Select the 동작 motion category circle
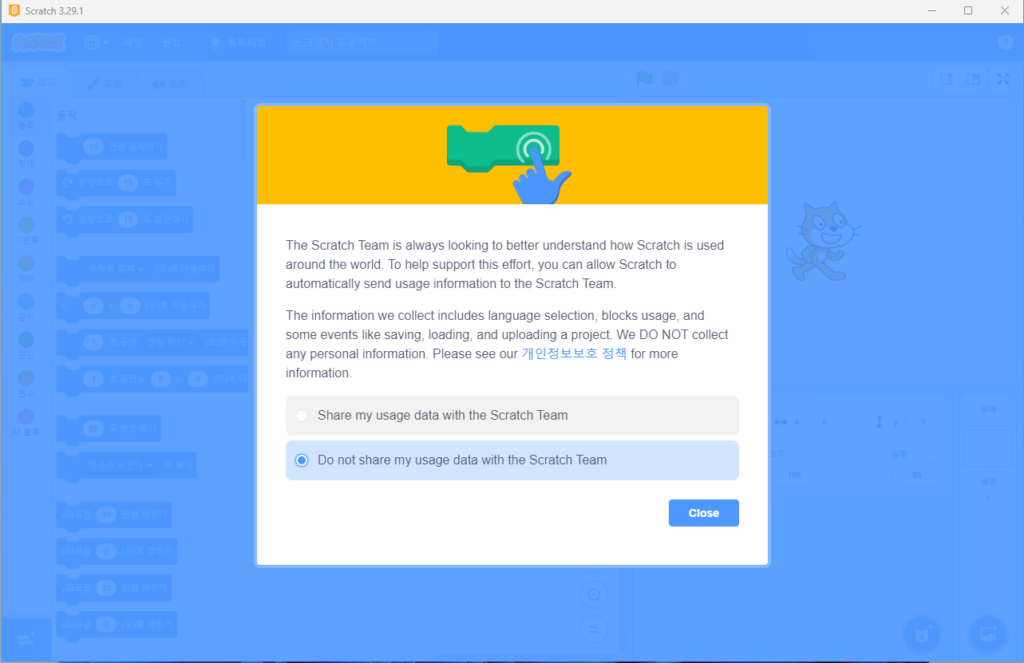This screenshot has height=663, width=1024. coord(26,110)
